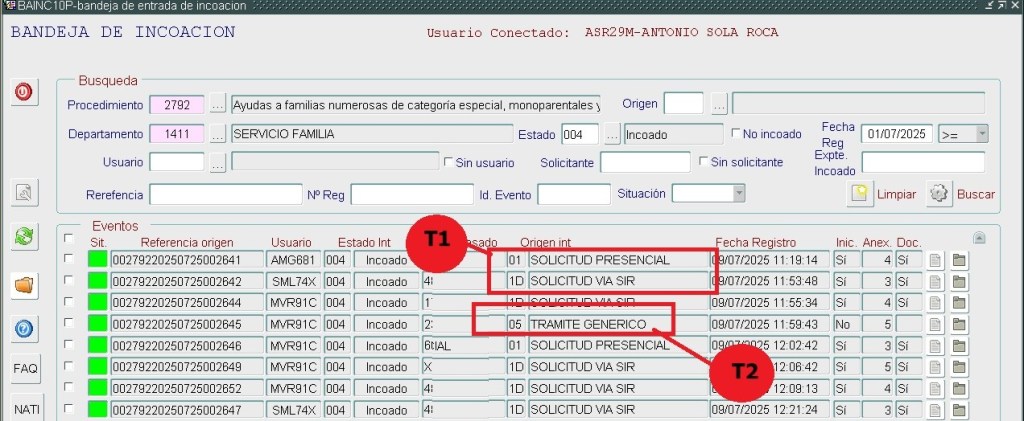The width and height of the screenshot is (1024, 421).
Task: Click the green refresh icon in sidebar
Action: pyautogui.click(x=25, y=237)
